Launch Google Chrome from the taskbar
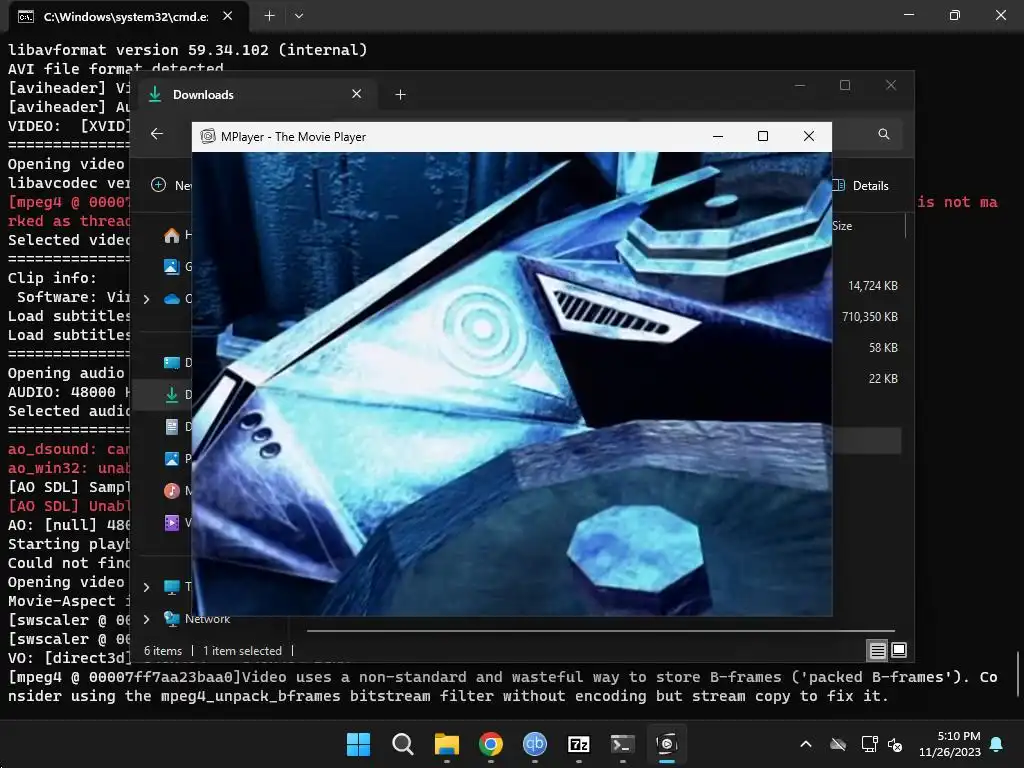 pyautogui.click(x=490, y=744)
